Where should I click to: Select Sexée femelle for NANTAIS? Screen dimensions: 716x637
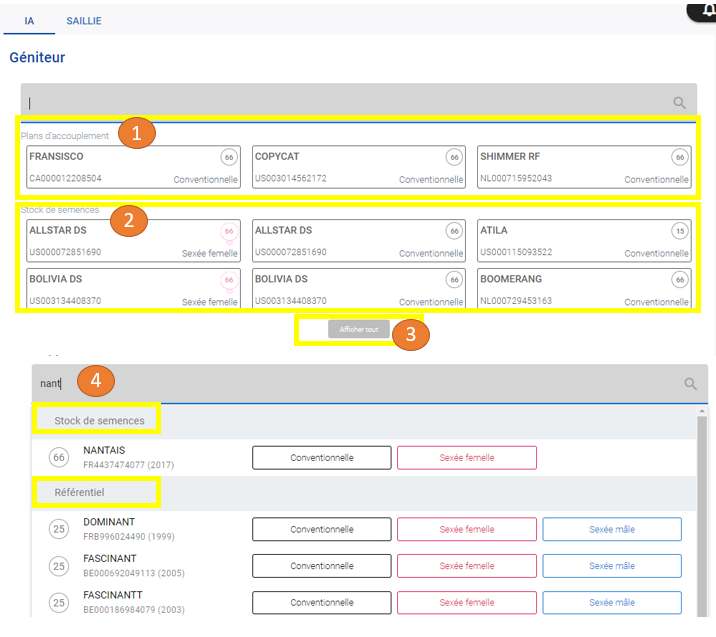point(467,458)
